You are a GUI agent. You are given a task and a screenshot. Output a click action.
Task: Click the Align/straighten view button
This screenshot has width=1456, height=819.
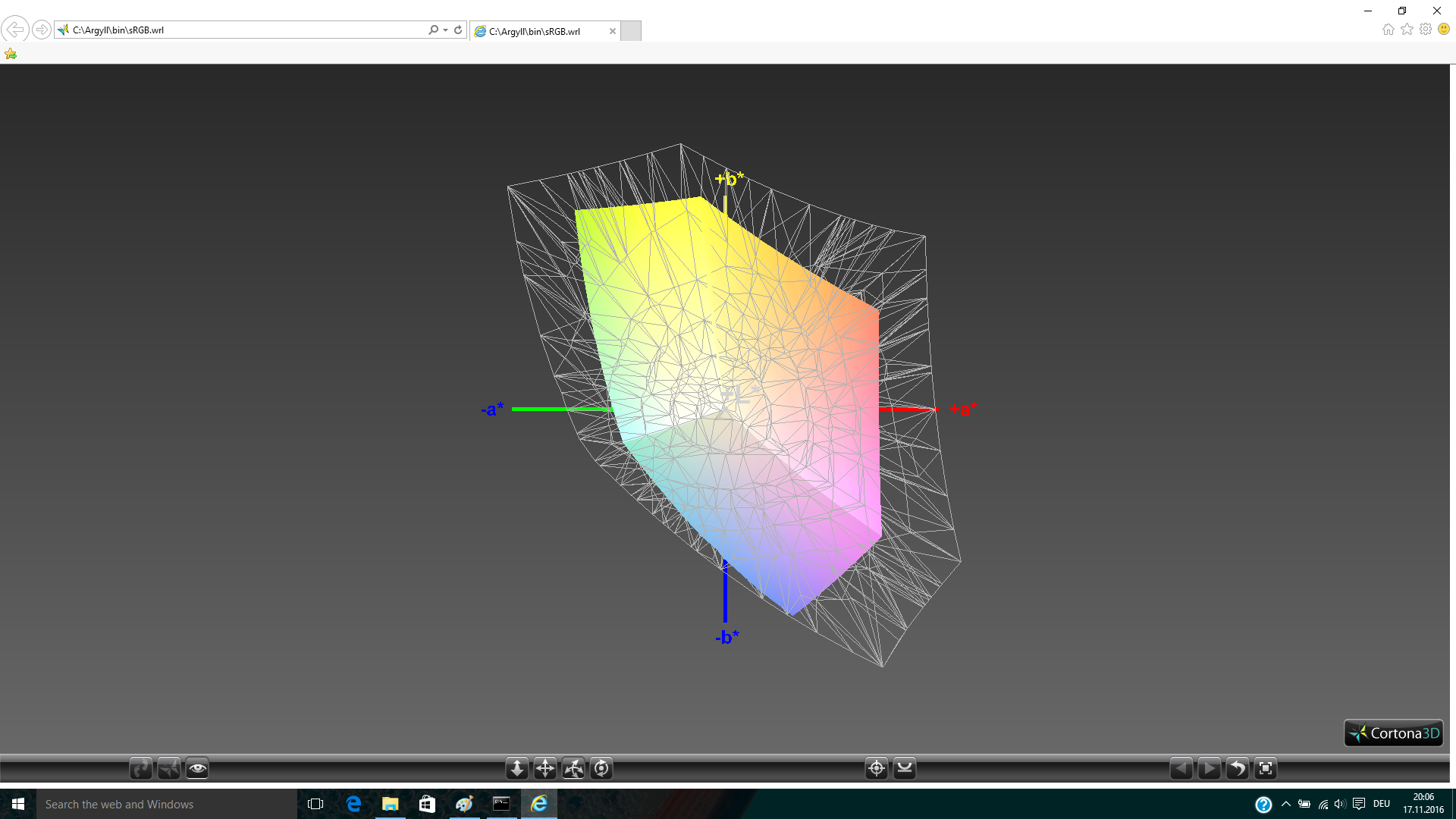(904, 769)
